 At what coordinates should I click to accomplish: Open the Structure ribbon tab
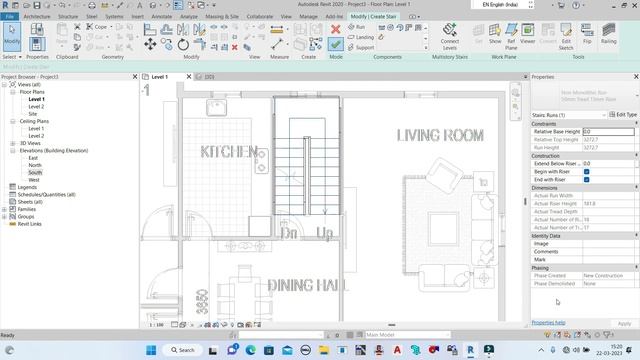tap(68, 16)
